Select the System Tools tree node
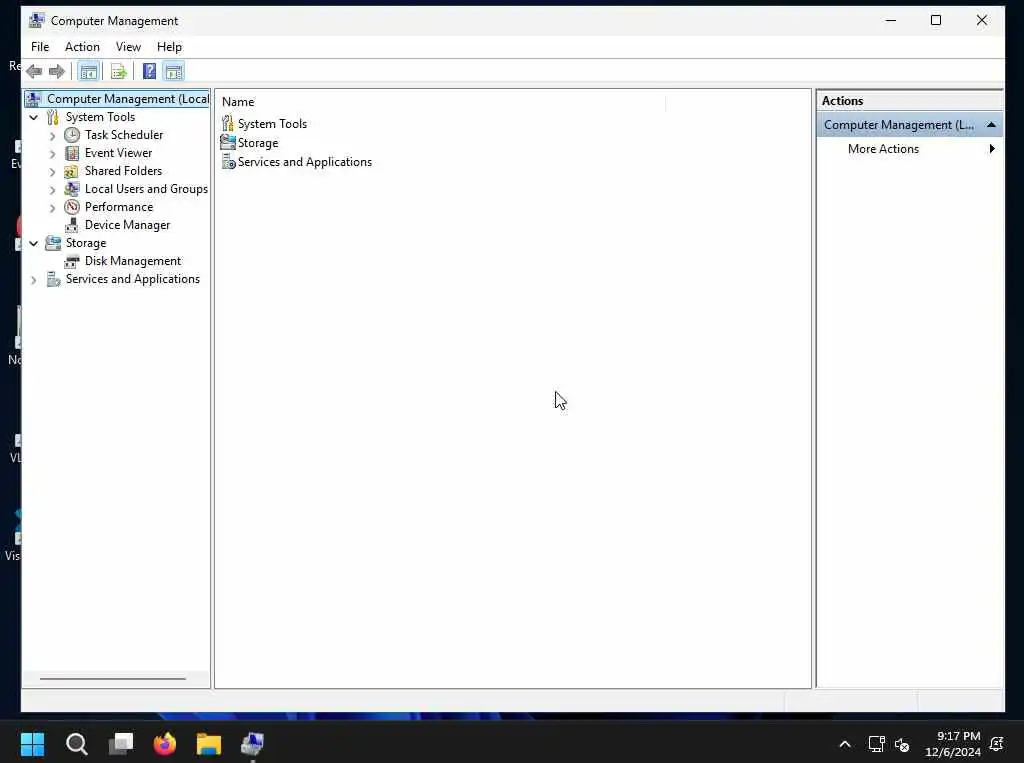The height and width of the screenshot is (763, 1024). click(x=100, y=117)
